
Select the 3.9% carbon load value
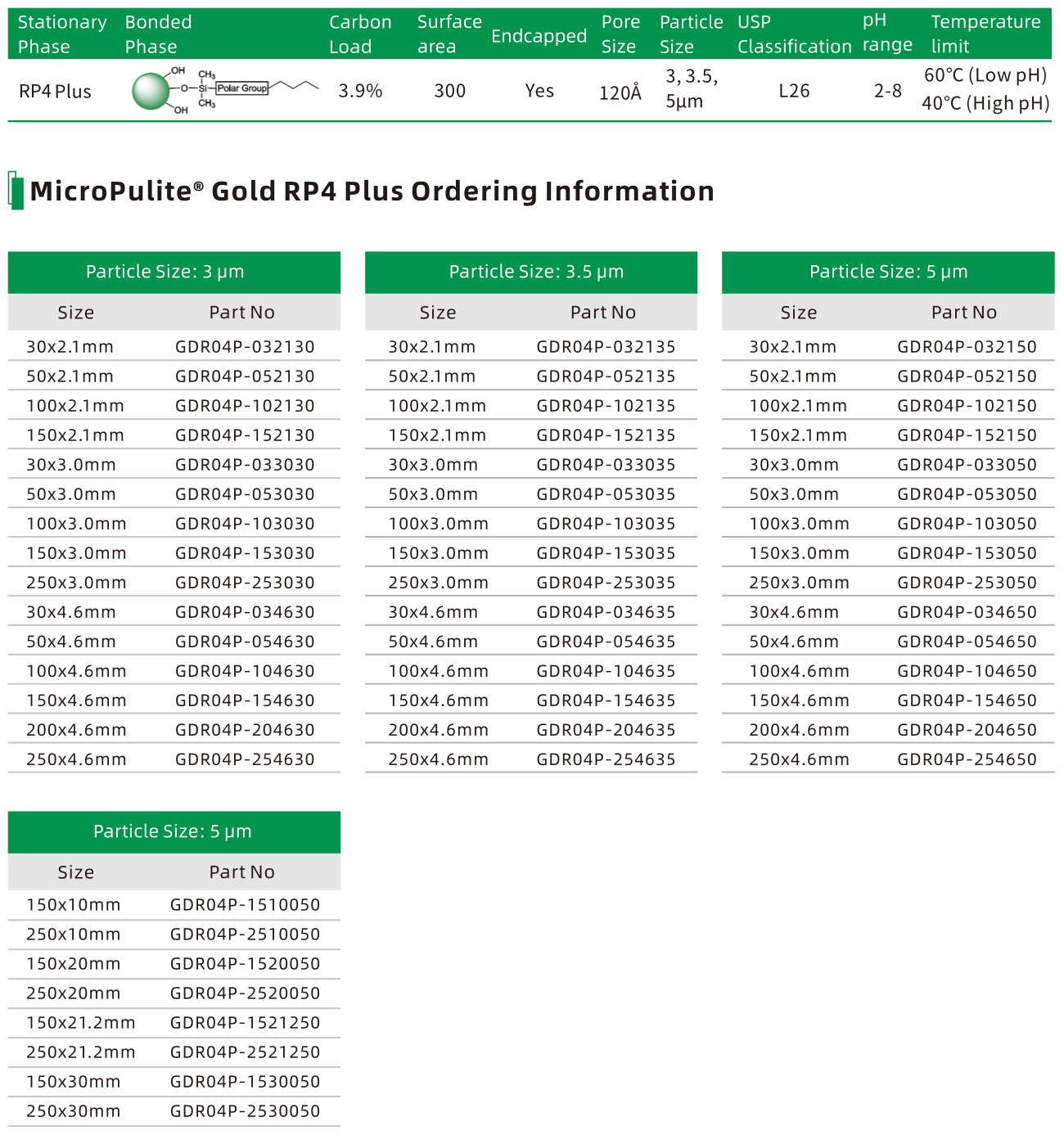(361, 91)
